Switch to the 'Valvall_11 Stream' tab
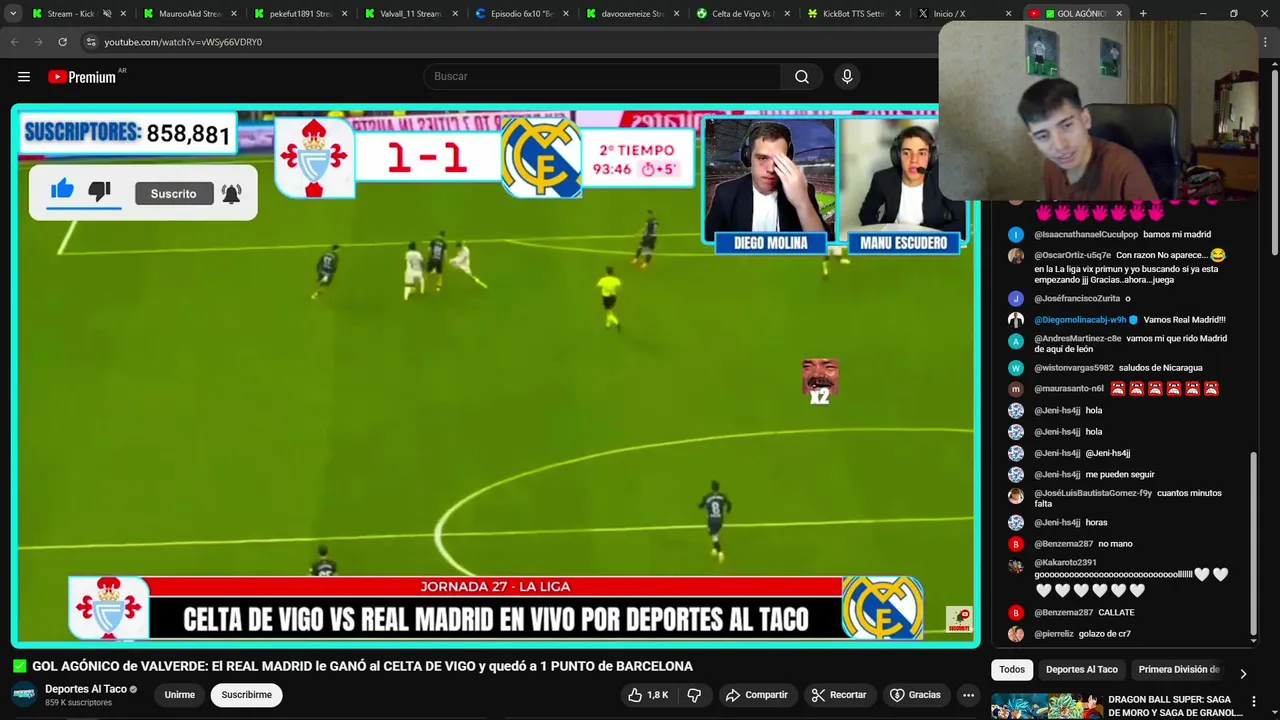Viewport: 1280px width, 720px height. pos(410,14)
